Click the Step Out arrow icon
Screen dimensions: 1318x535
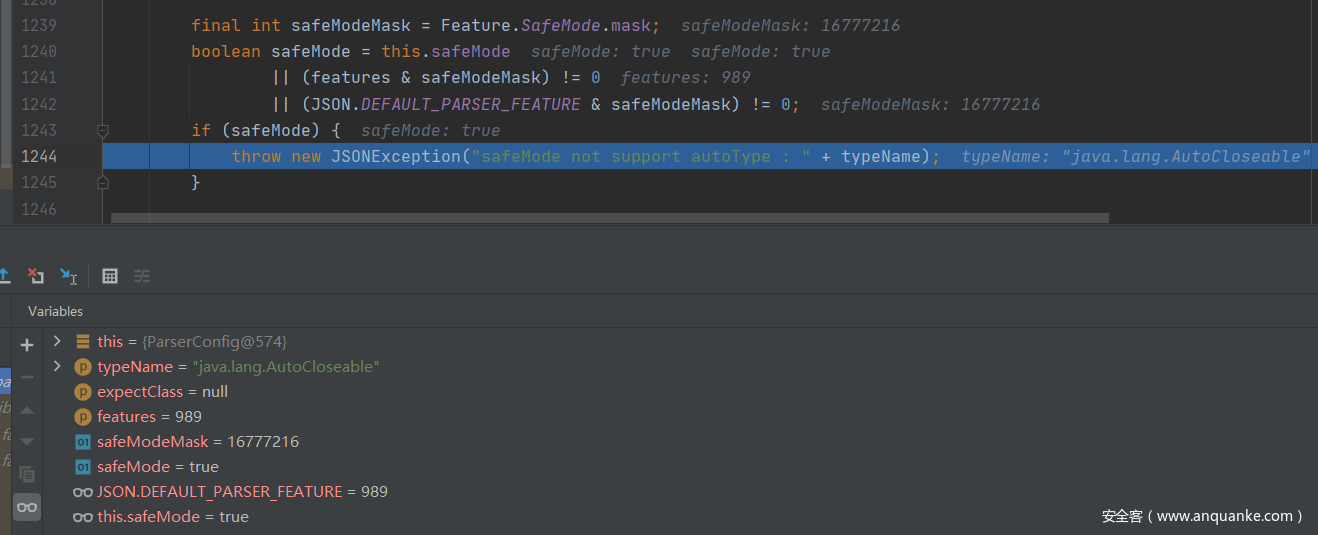pos(4,275)
